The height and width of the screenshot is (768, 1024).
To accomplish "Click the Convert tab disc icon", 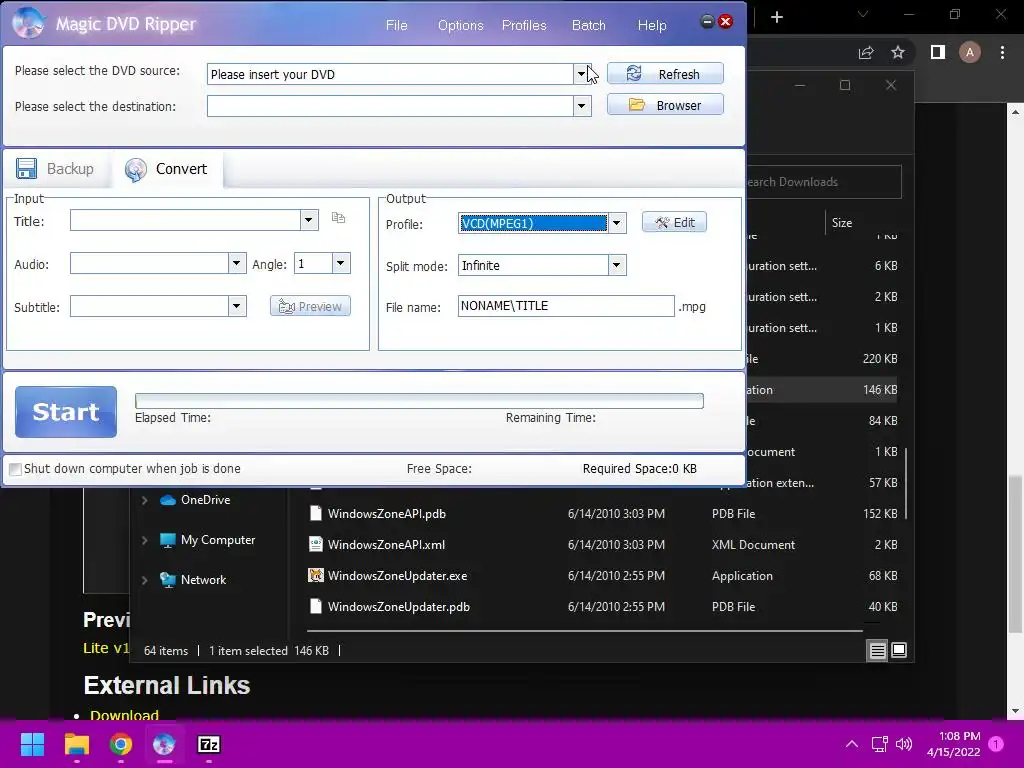I will 136,169.
